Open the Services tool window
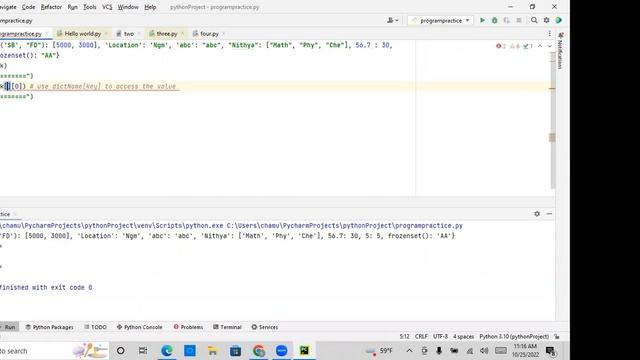This screenshot has height=360, width=640. click(265, 327)
